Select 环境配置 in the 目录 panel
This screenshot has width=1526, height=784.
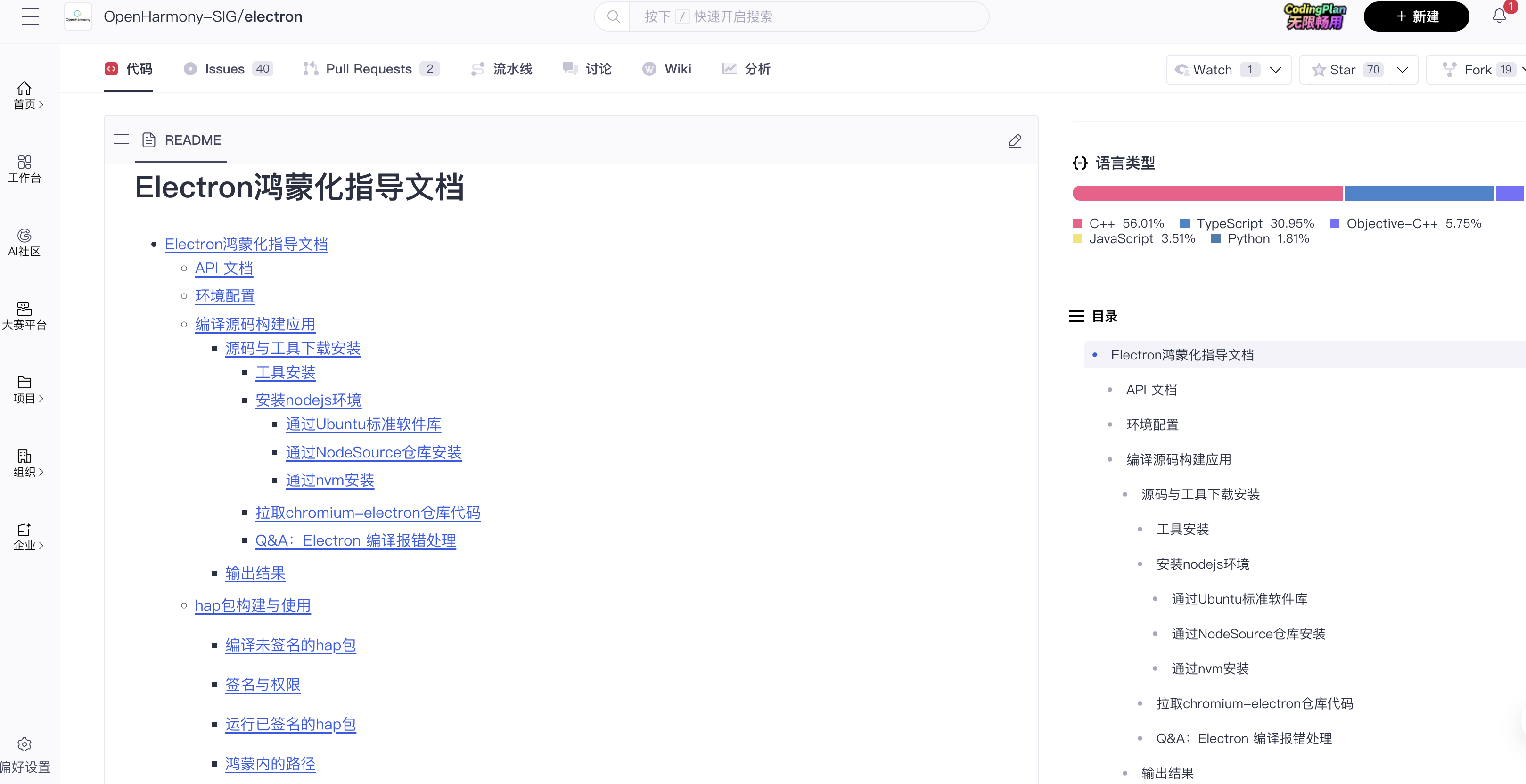pyautogui.click(x=1152, y=425)
